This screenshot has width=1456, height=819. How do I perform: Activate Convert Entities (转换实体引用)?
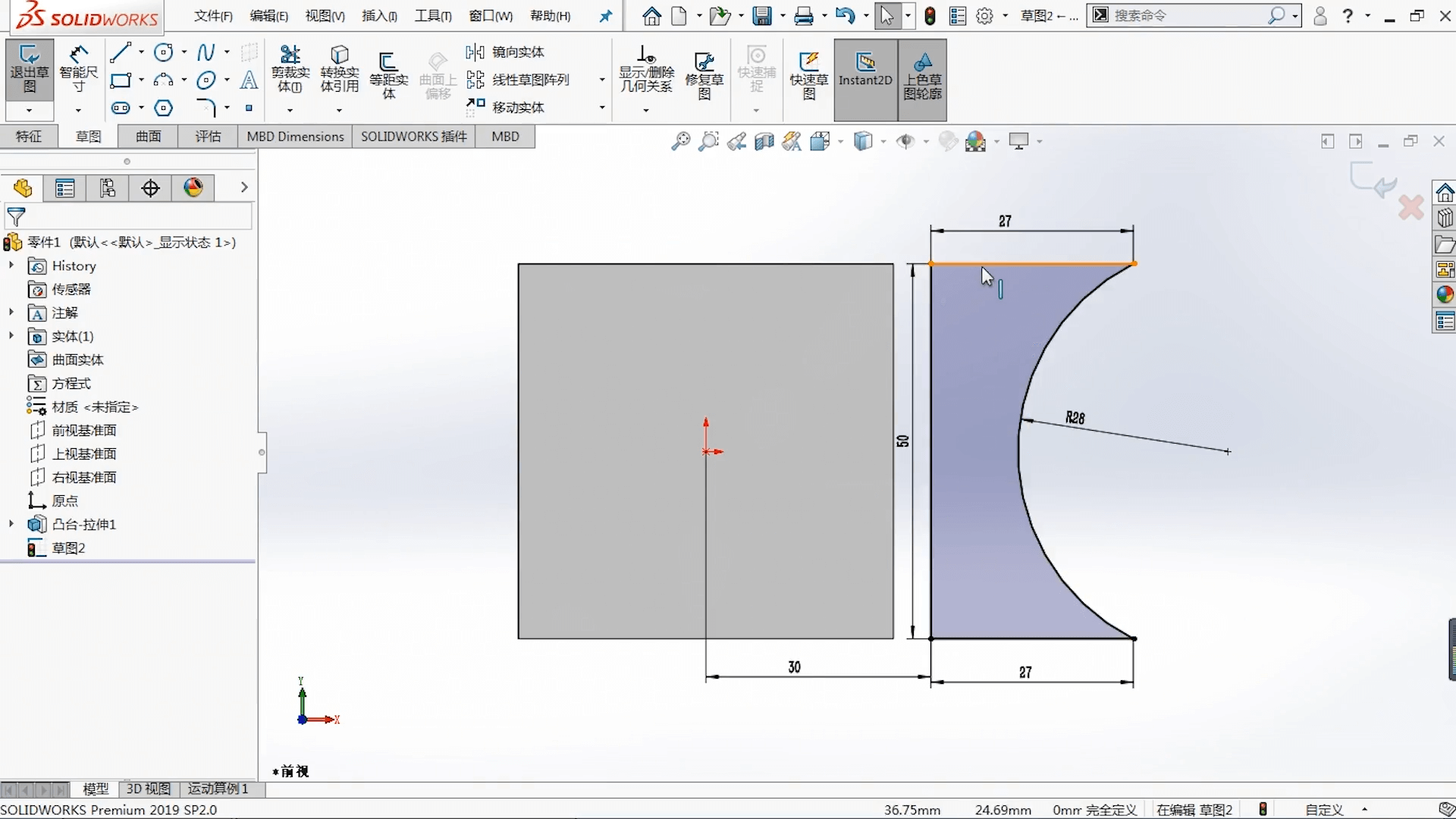tap(339, 72)
